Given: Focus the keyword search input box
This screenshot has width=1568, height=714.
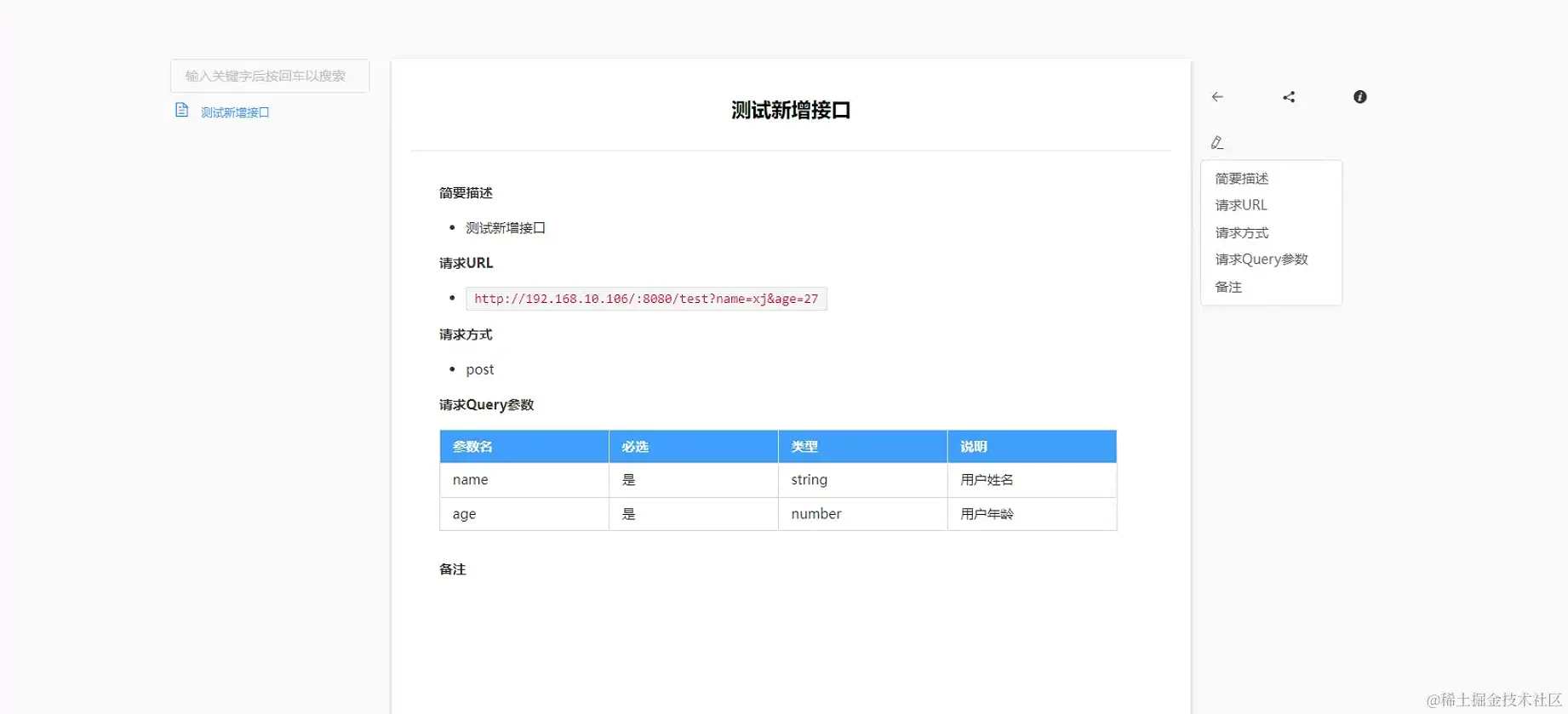Looking at the screenshot, I should [x=270, y=76].
